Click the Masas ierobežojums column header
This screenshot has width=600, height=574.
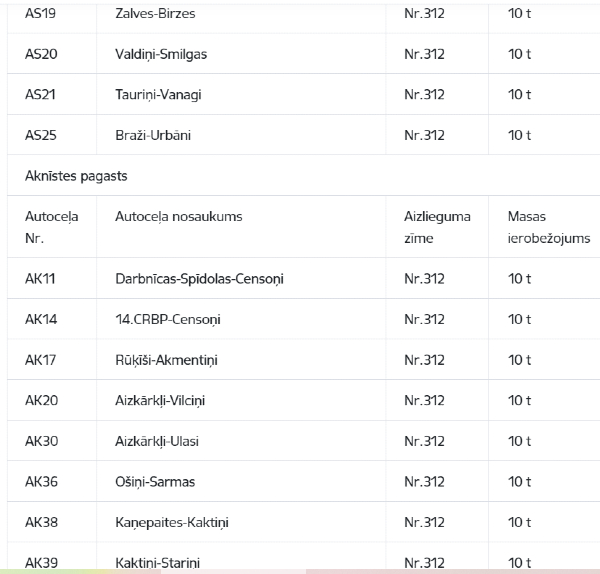pos(548,228)
